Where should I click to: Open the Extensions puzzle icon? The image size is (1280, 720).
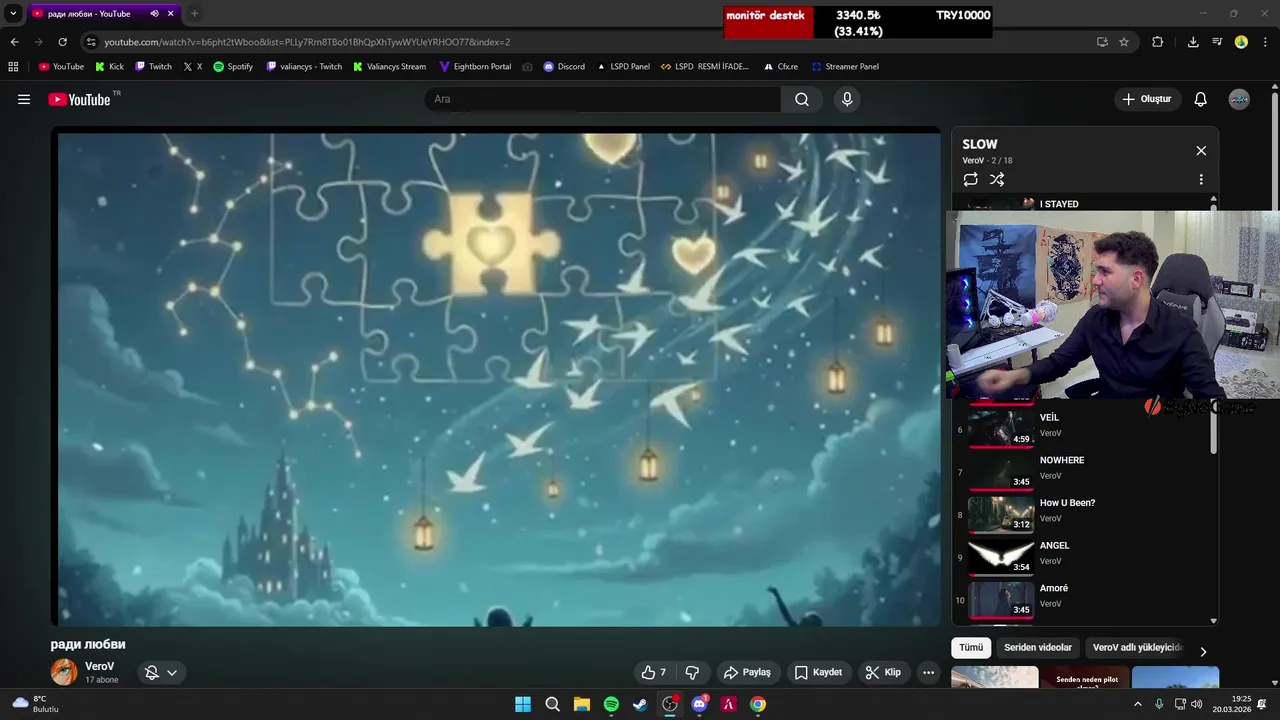point(1158,42)
